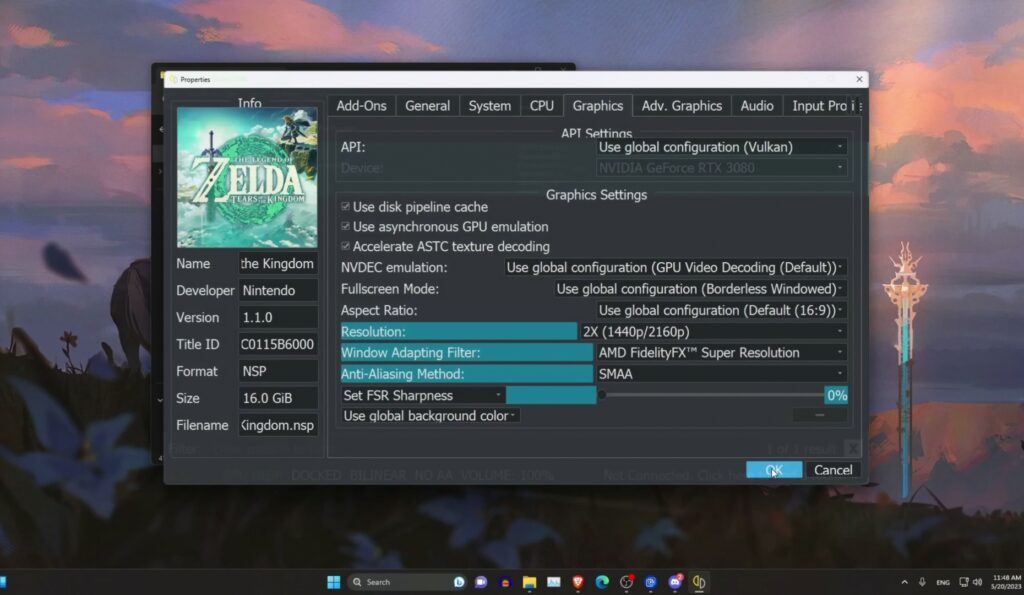Open the network status tray icon
The image size is (1024, 595).
[963, 582]
